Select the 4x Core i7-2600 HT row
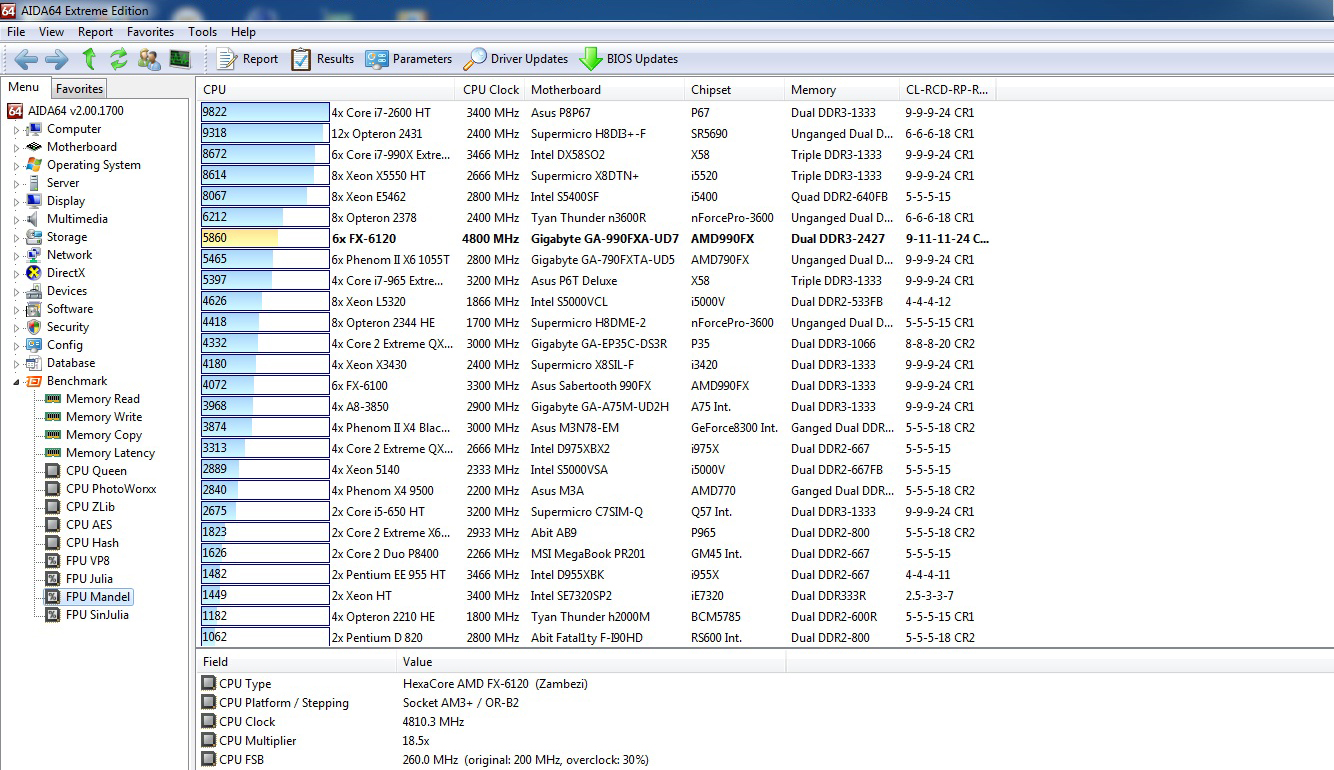Viewport: 1334px width, 770px height. pos(598,113)
